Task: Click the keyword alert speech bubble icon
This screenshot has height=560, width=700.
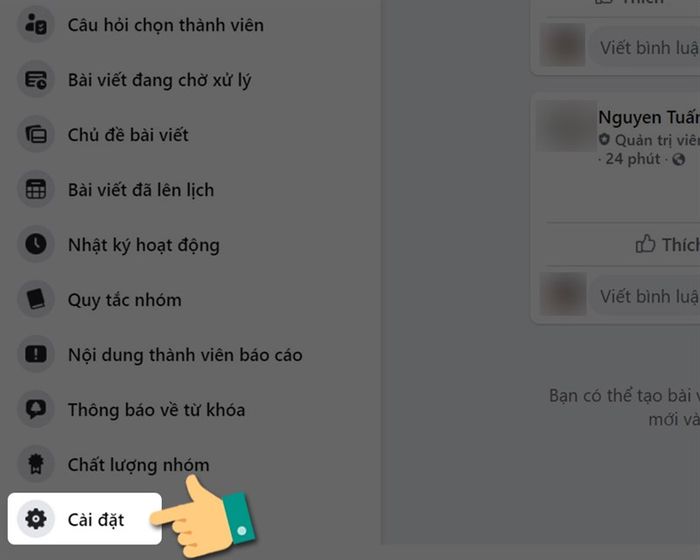Action: [x=36, y=409]
